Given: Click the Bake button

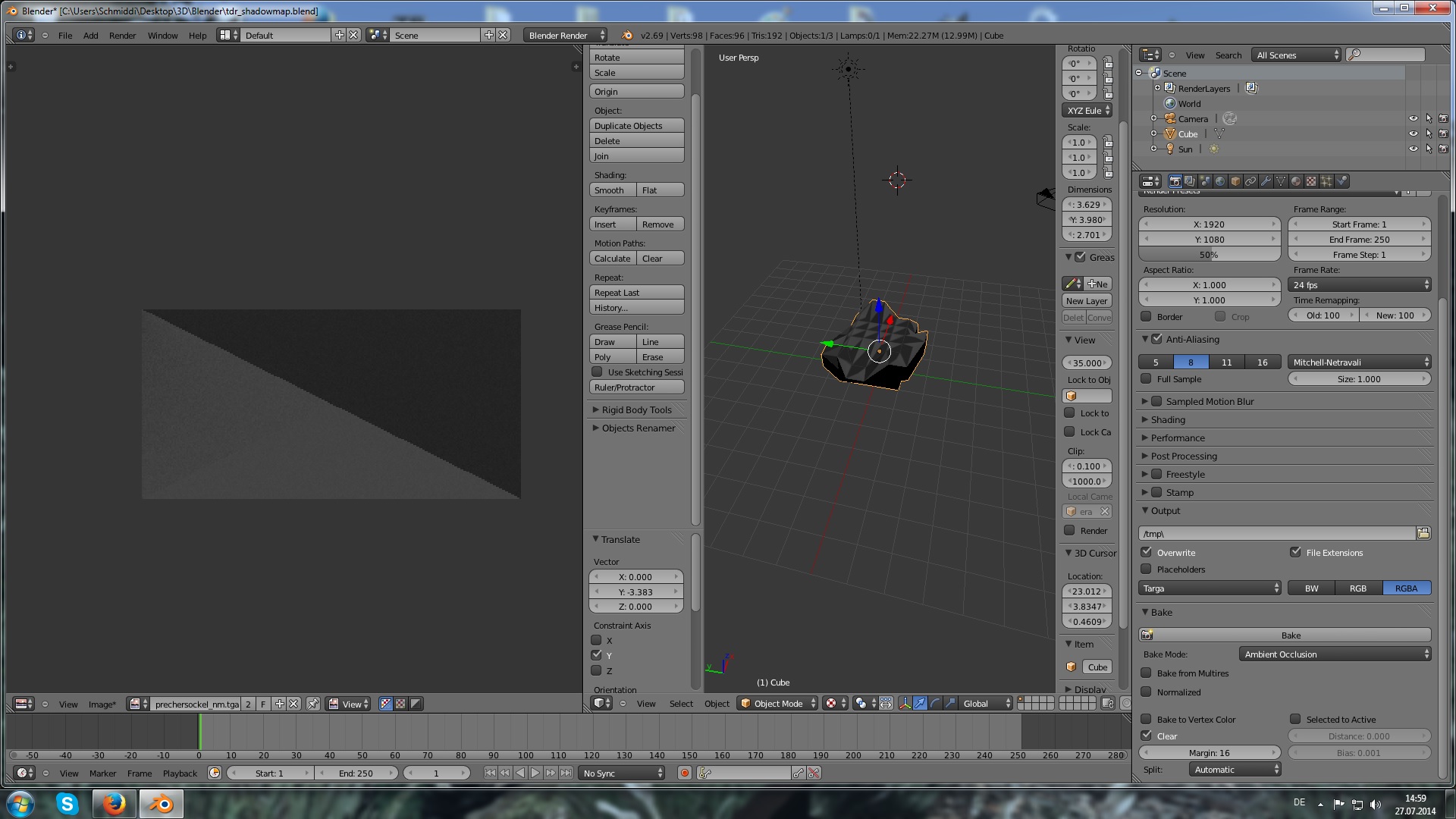Looking at the screenshot, I should click(1290, 635).
